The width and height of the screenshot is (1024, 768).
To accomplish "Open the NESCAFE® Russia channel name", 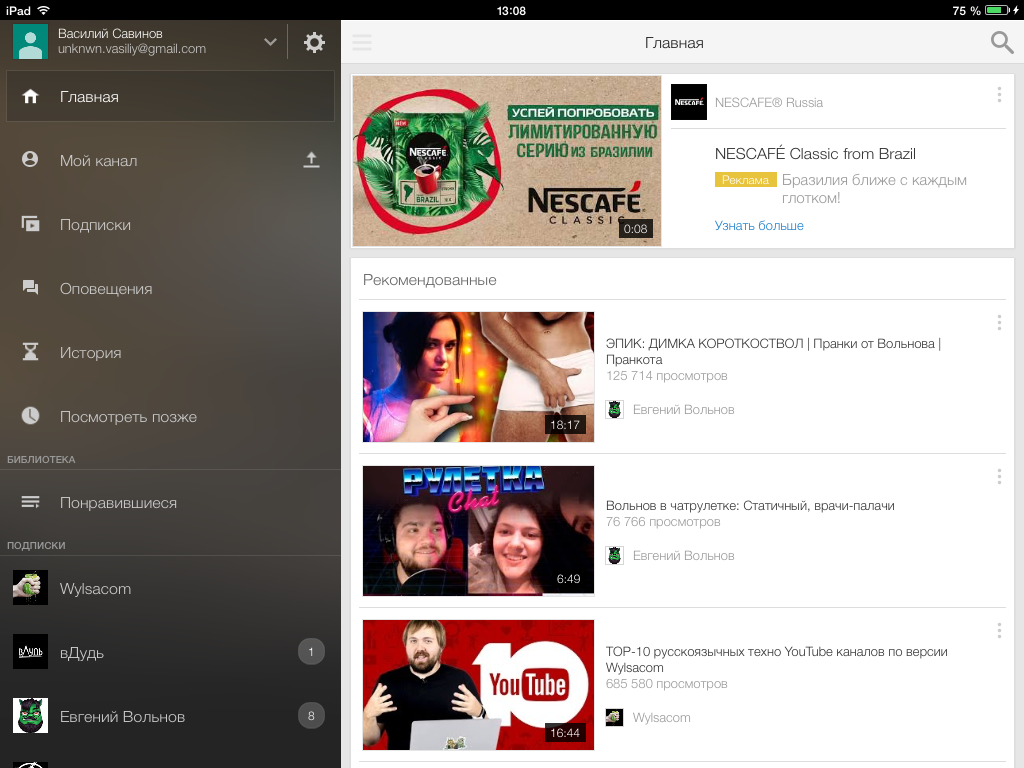I will coord(769,103).
